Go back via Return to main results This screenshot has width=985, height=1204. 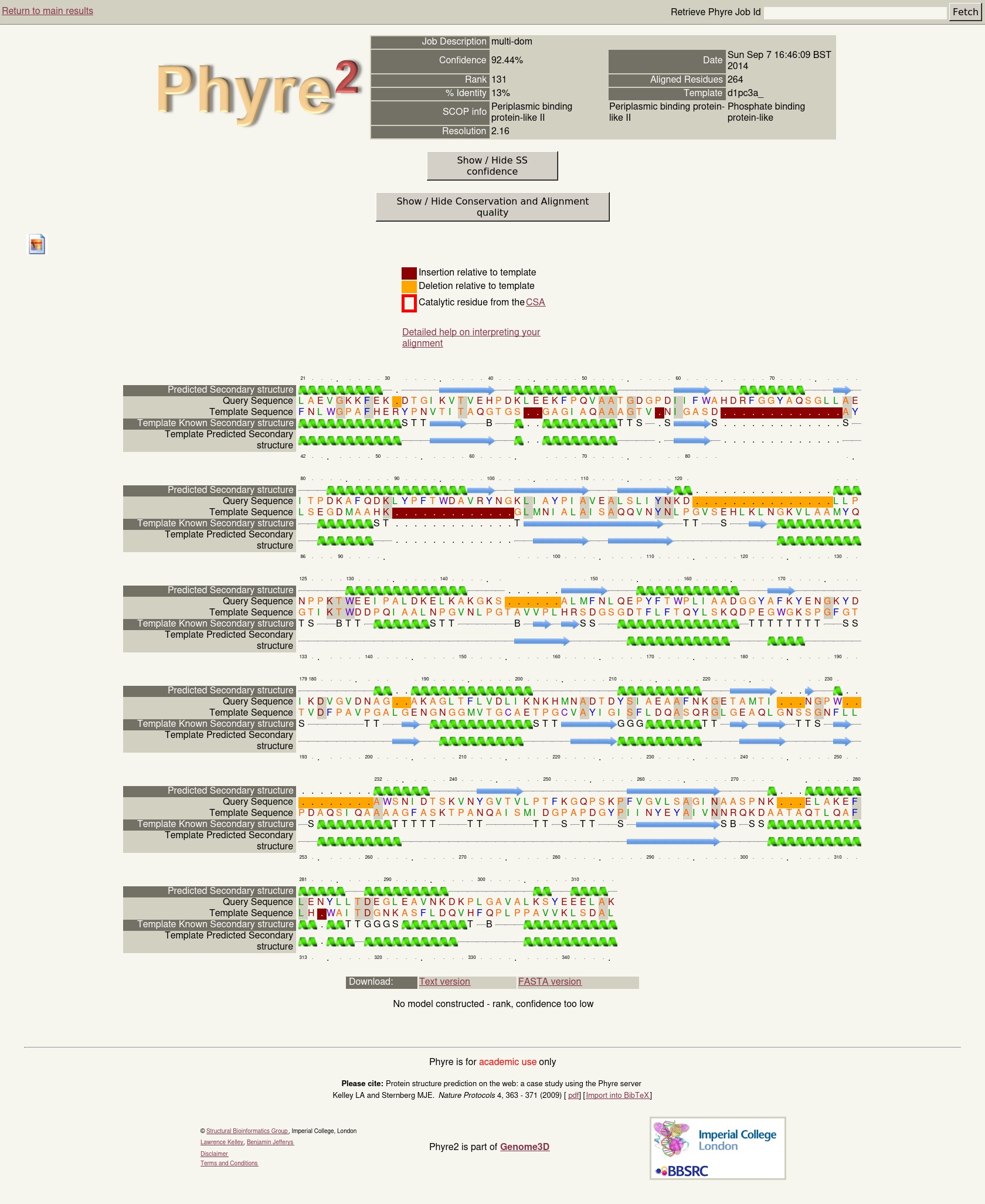point(47,11)
